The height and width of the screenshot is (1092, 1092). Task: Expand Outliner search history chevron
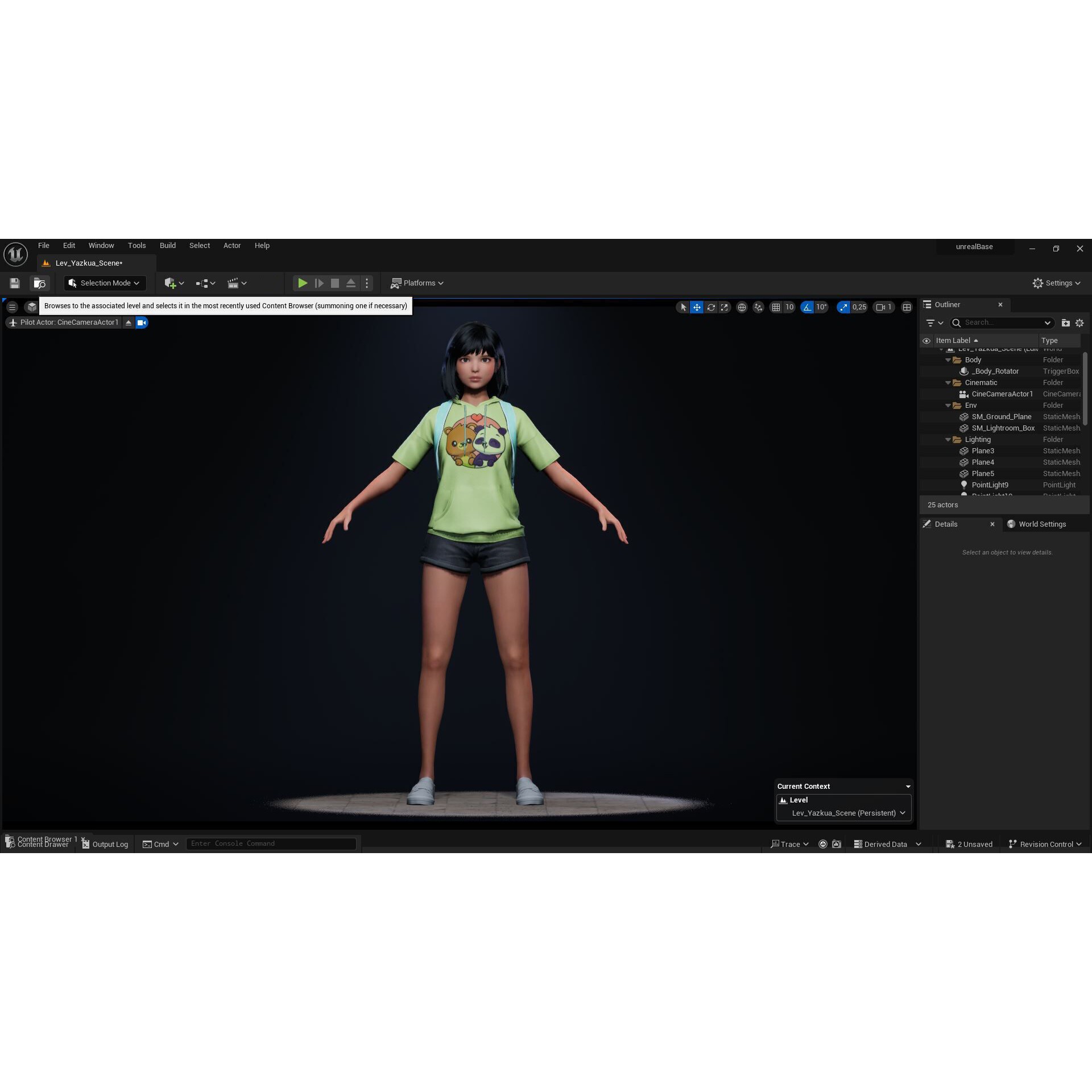(1048, 323)
